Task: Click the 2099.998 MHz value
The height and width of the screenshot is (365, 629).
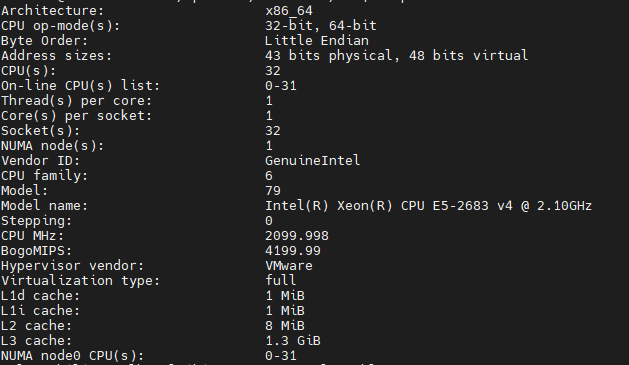Action: (x=297, y=235)
